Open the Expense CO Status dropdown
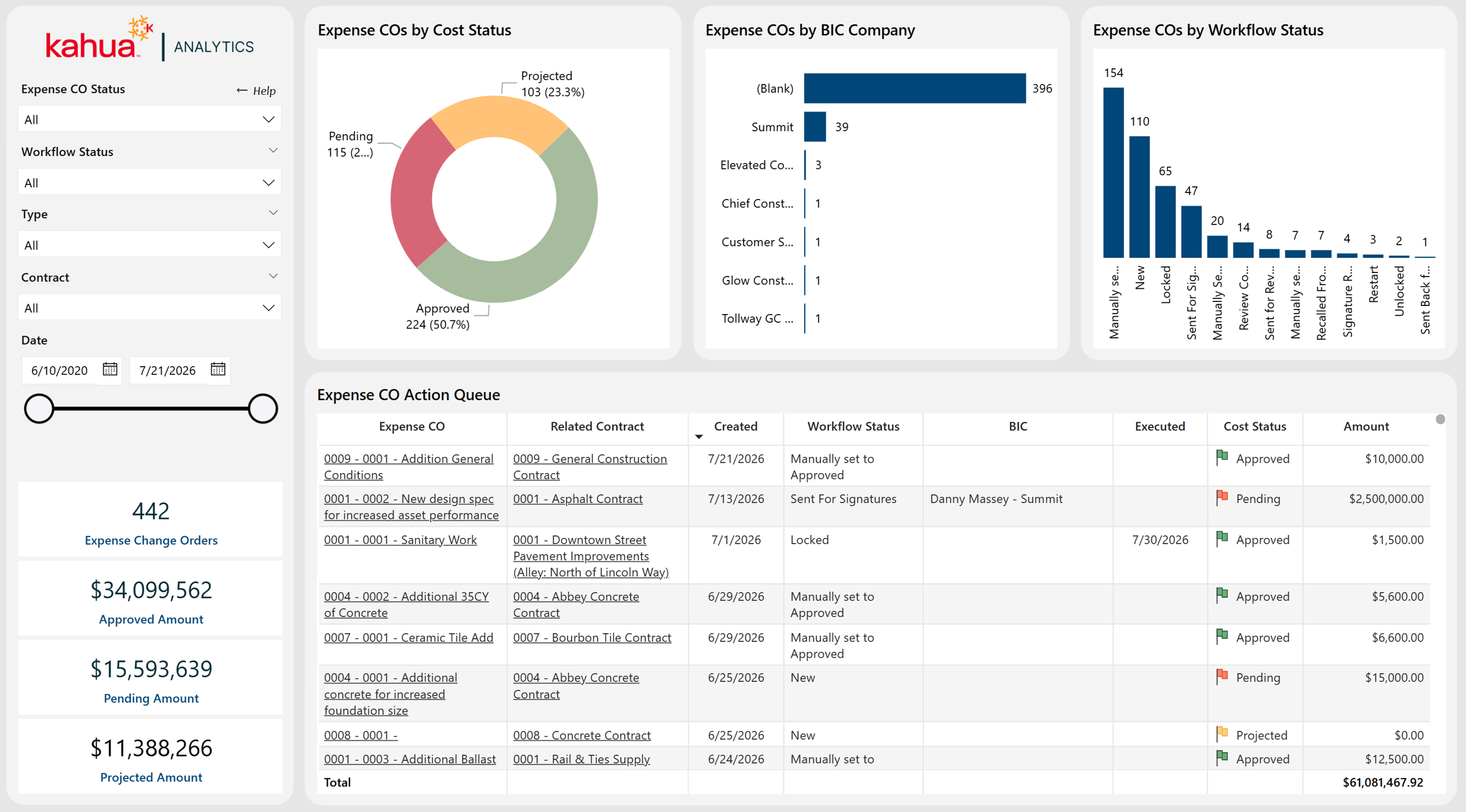Viewport: 1466px width, 812px height. coord(150,119)
